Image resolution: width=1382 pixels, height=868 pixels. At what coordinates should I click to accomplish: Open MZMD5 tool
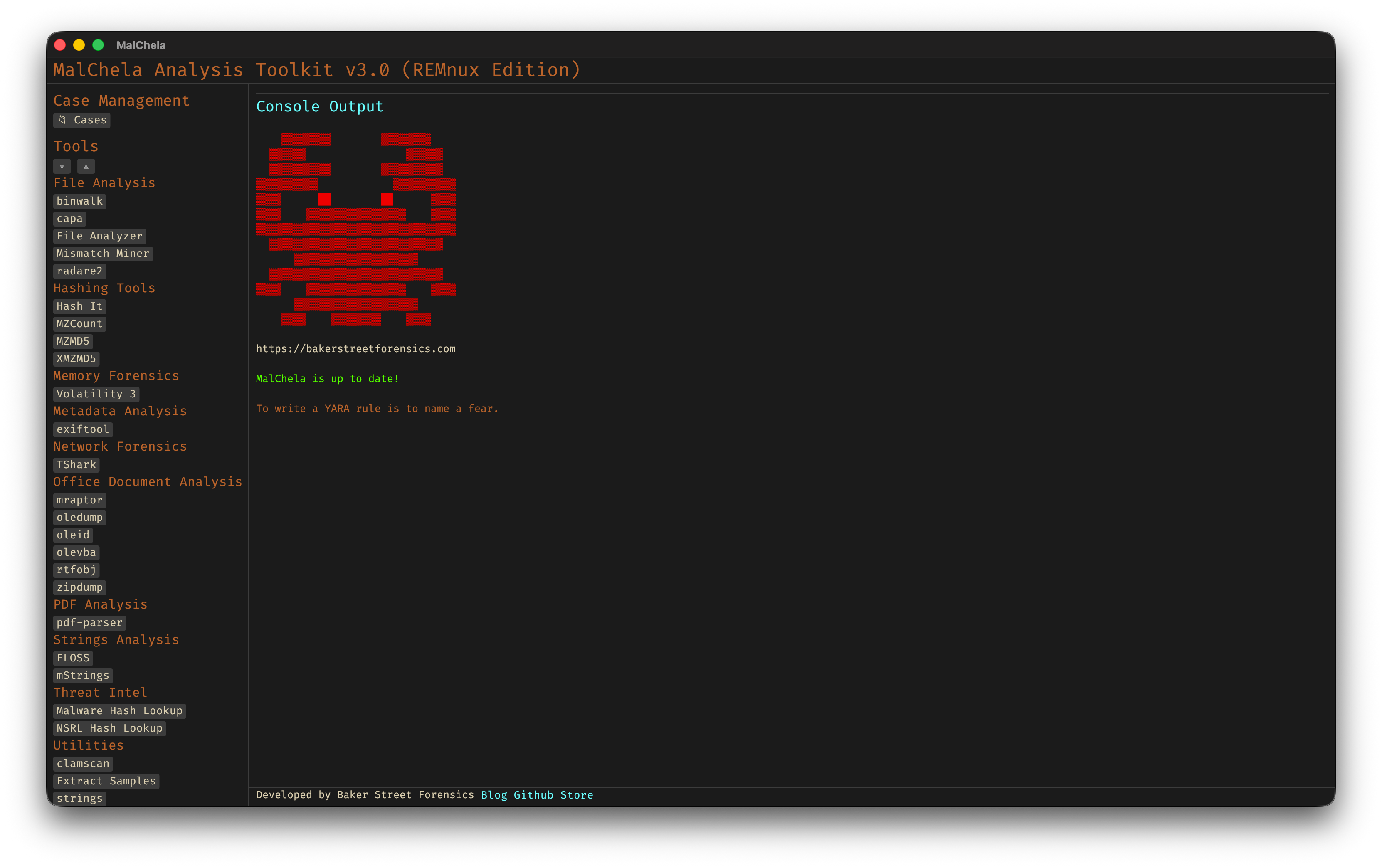pyautogui.click(x=73, y=341)
